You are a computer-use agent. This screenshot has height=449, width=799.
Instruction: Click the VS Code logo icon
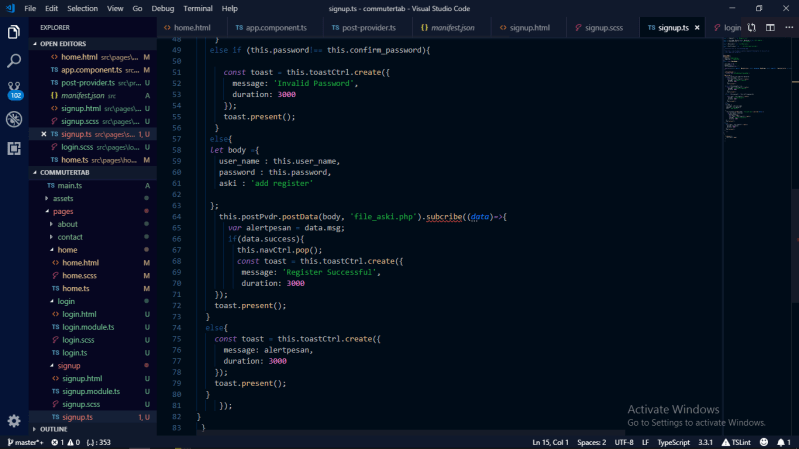10,8
